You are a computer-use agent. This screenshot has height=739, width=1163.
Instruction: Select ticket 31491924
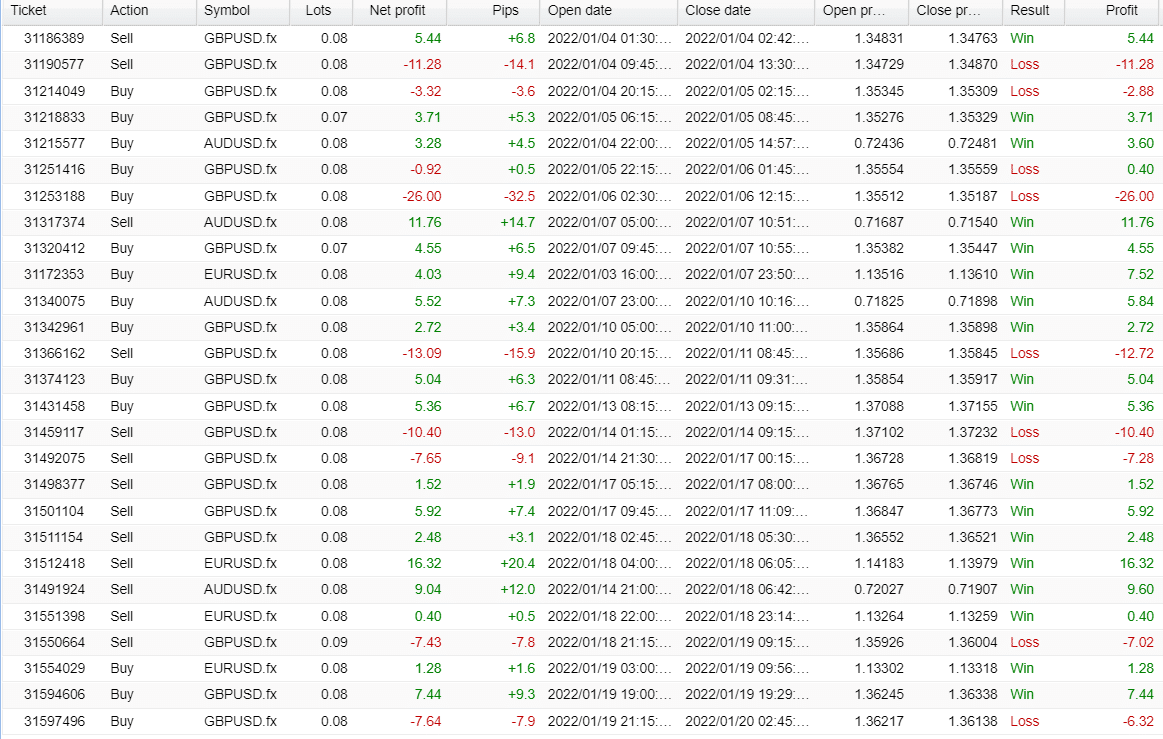click(54, 589)
